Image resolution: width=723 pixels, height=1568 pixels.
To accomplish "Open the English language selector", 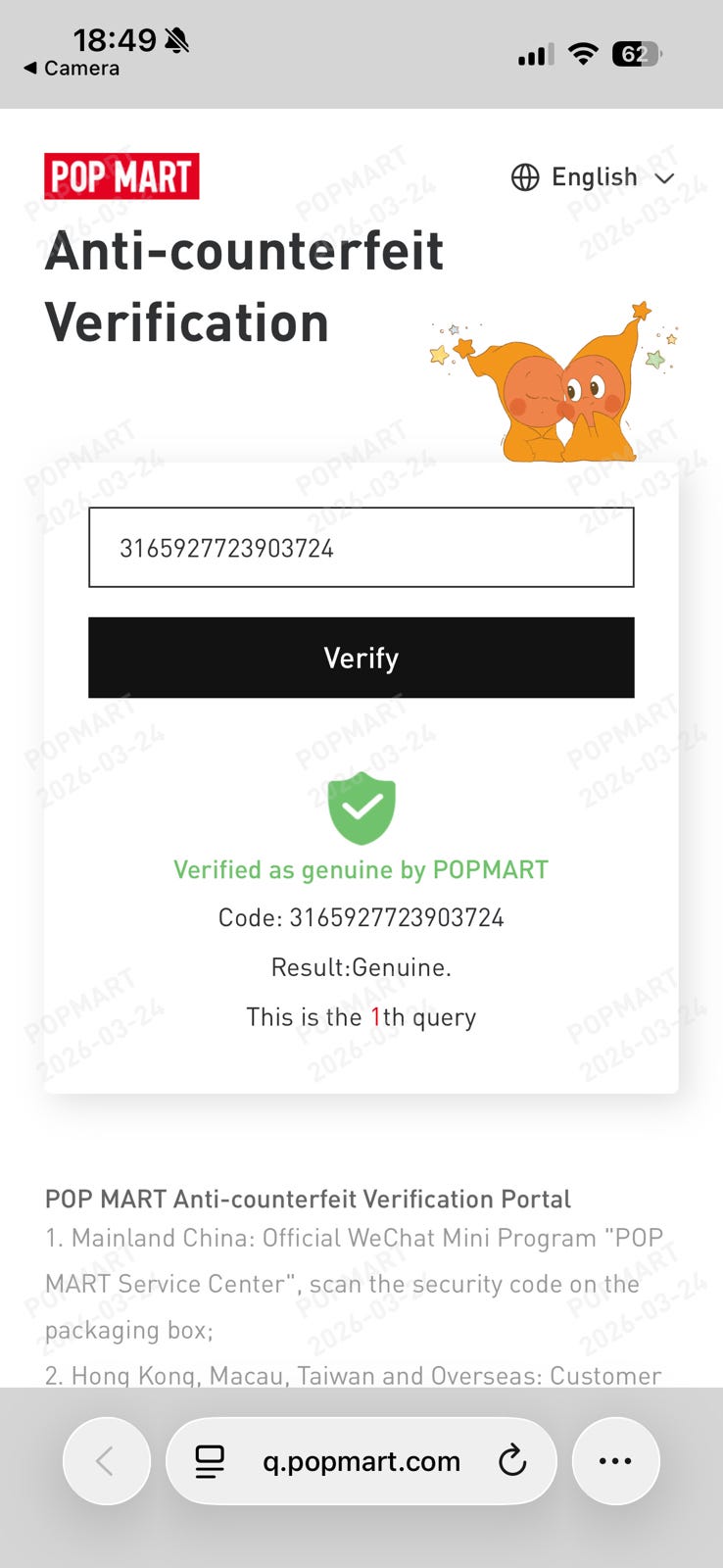I will point(594,177).
